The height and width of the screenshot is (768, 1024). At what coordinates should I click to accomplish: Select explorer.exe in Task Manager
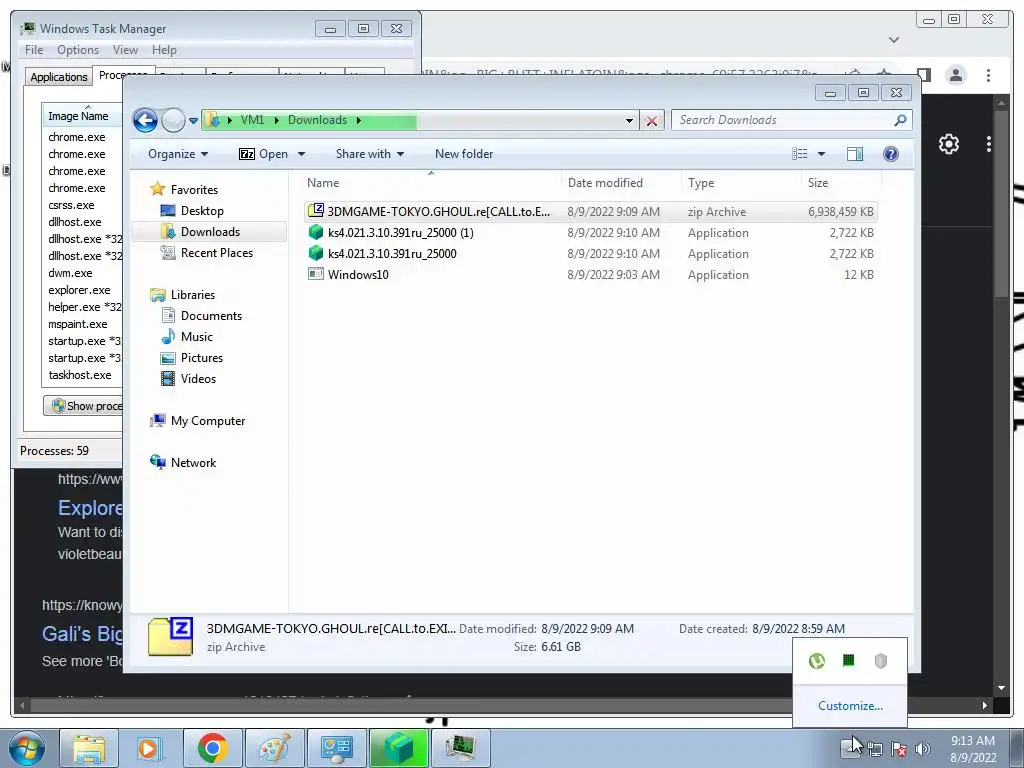point(79,290)
